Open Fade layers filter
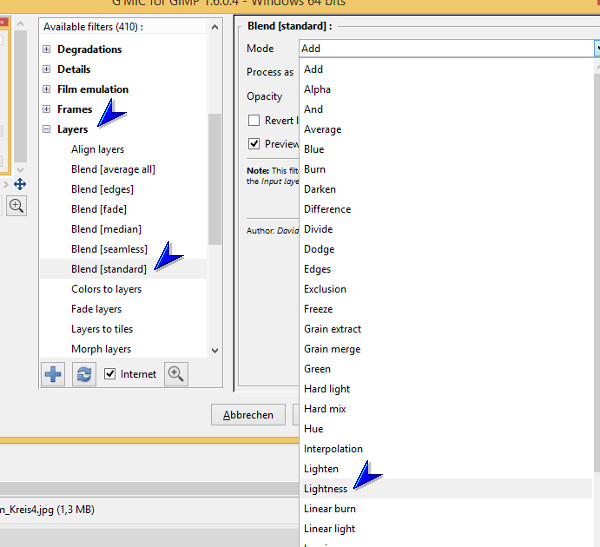This screenshot has height=547, width=600. (96, 309)
